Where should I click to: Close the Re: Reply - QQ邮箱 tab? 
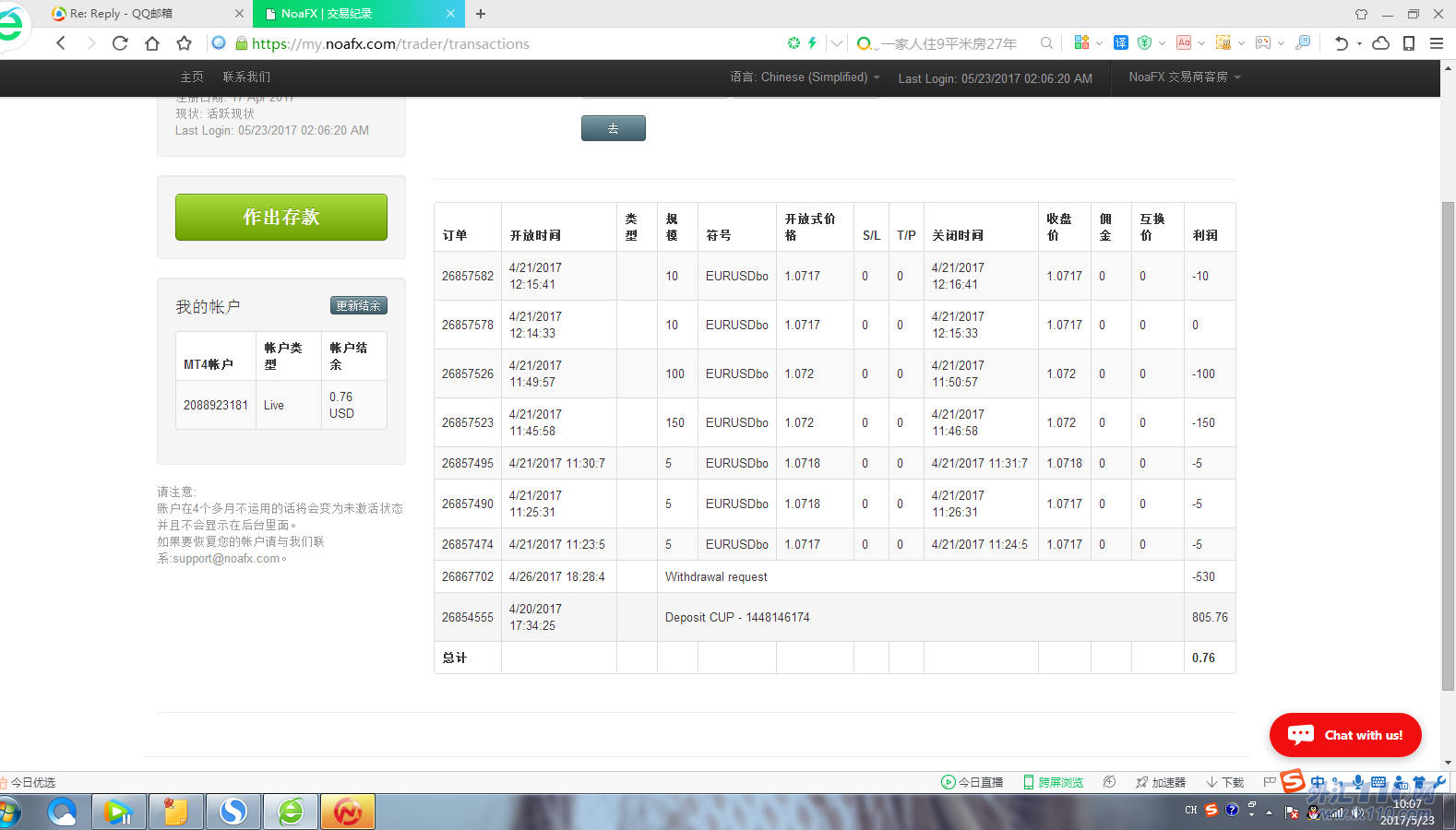click(240, 14)
